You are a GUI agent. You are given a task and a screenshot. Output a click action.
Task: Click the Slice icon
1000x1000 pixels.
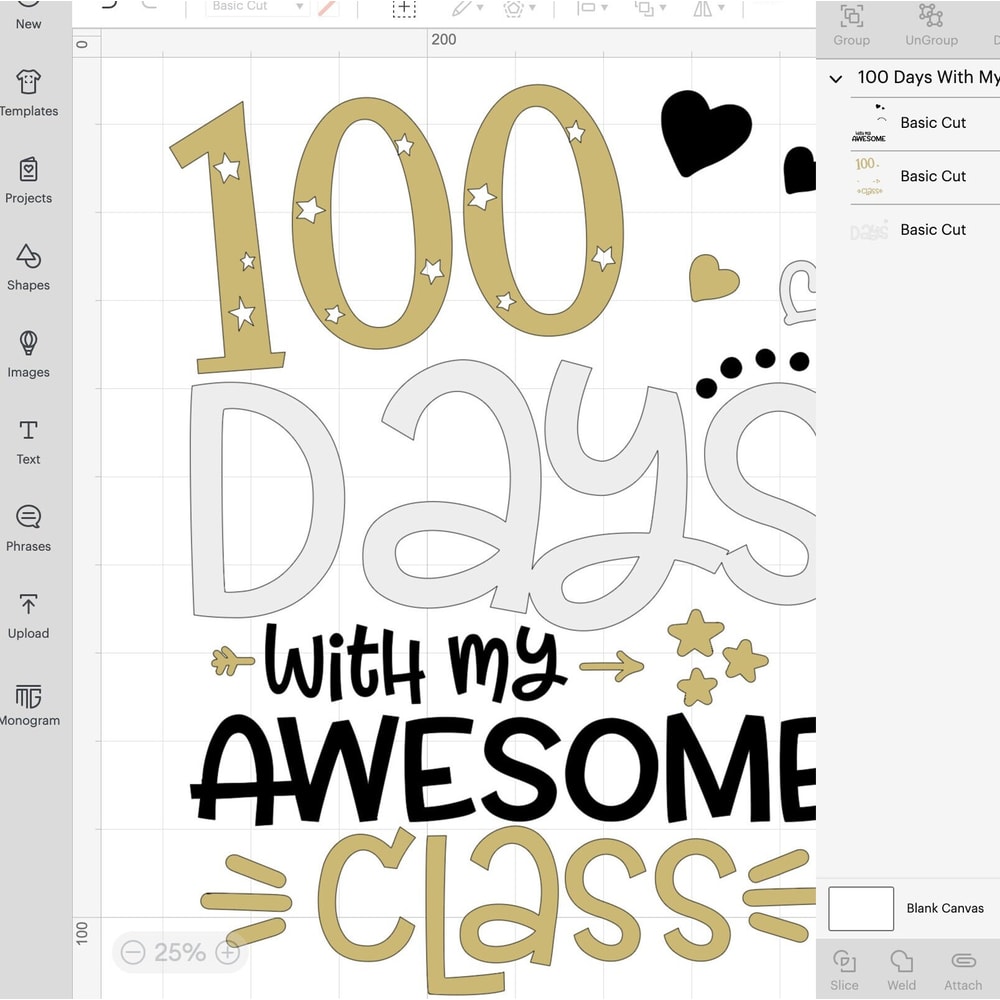[845, 967]
